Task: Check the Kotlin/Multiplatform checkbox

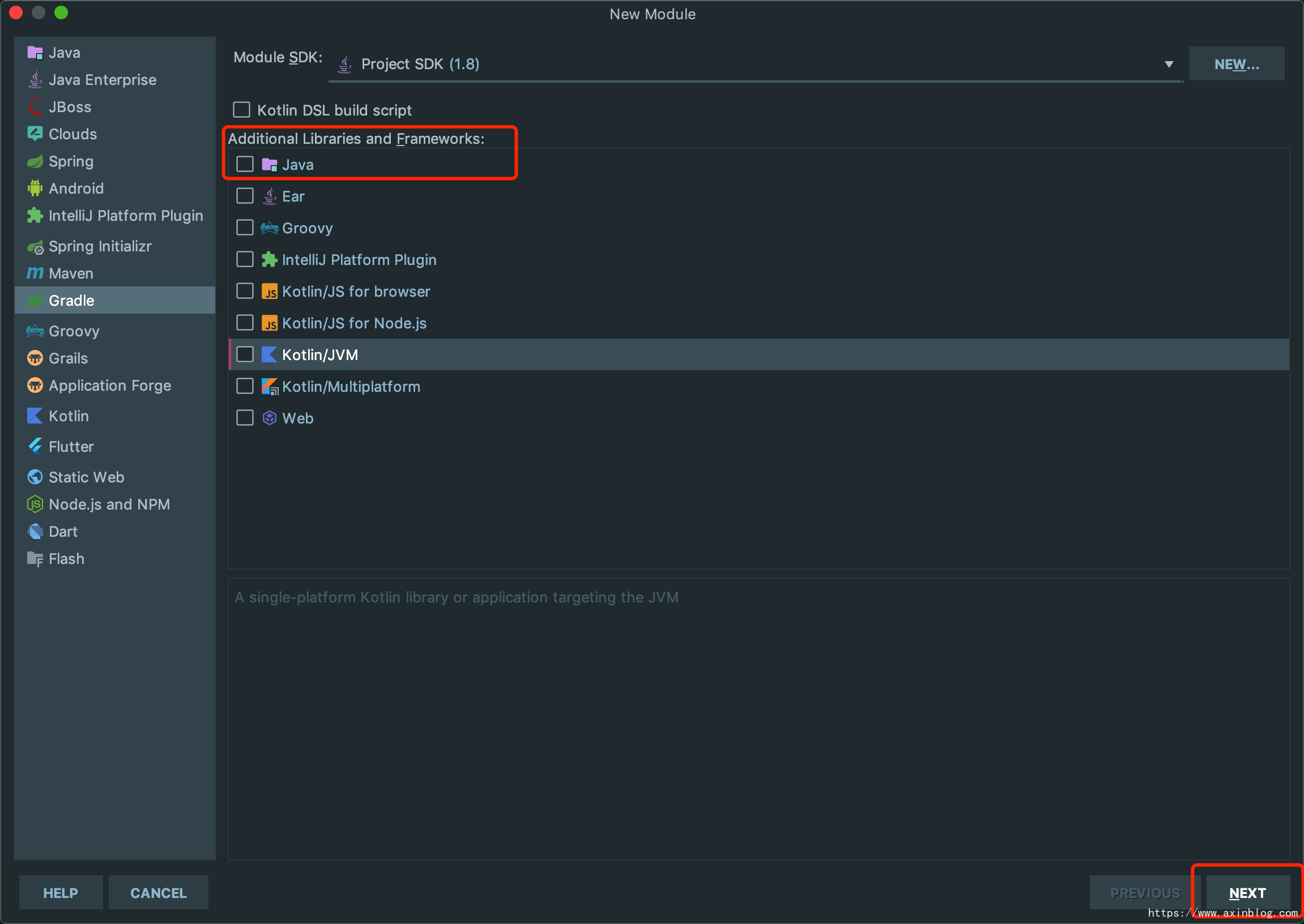Action: point(245,386)
